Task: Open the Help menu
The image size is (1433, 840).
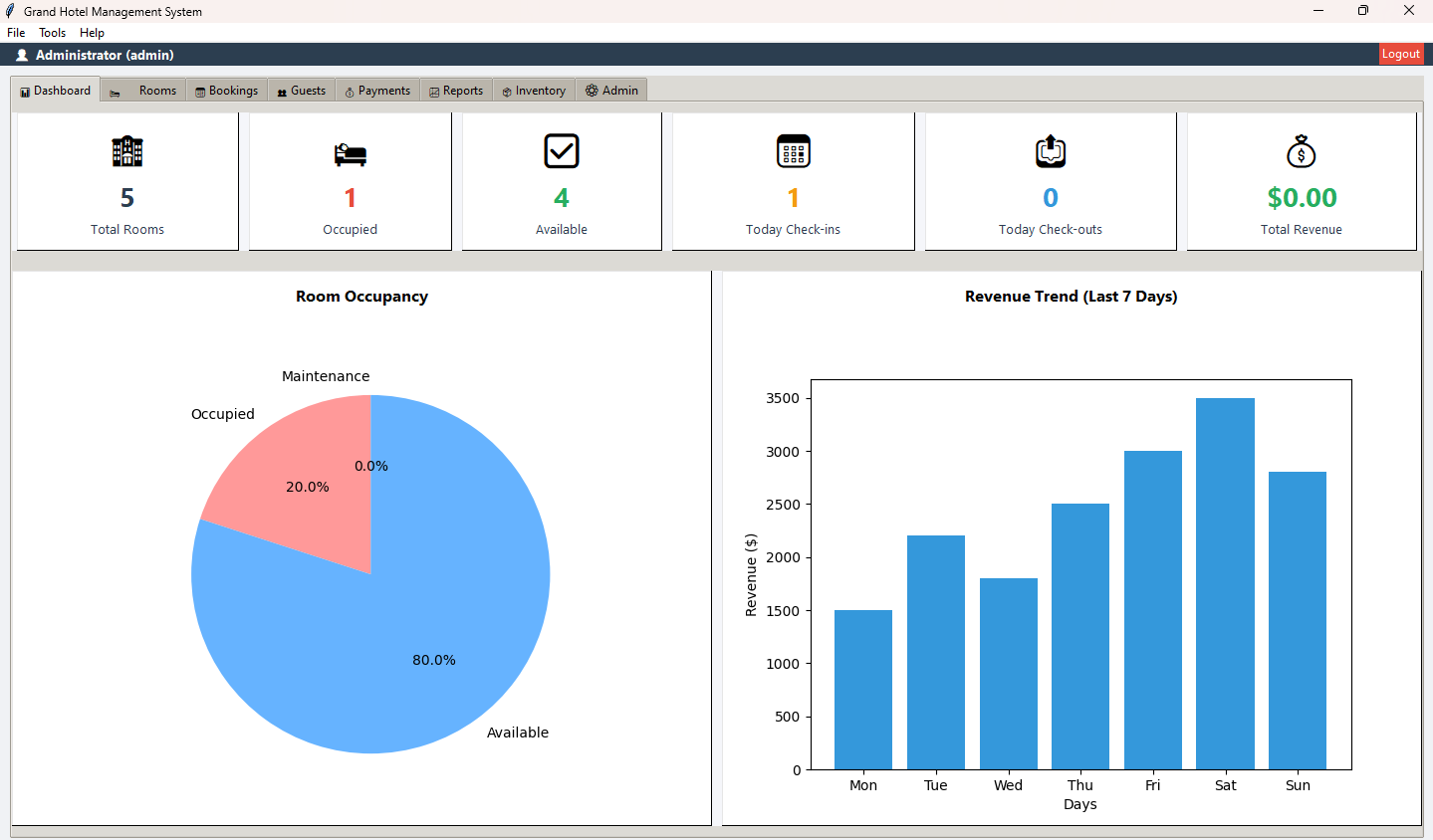Action: [92, 33]
